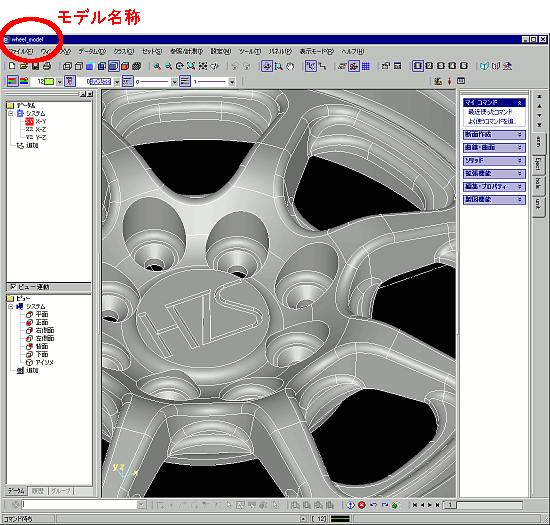The height and width of the screenshot is (525, 550).
Task: Click the Save floppy disk icon
Action: pos(35,66)
